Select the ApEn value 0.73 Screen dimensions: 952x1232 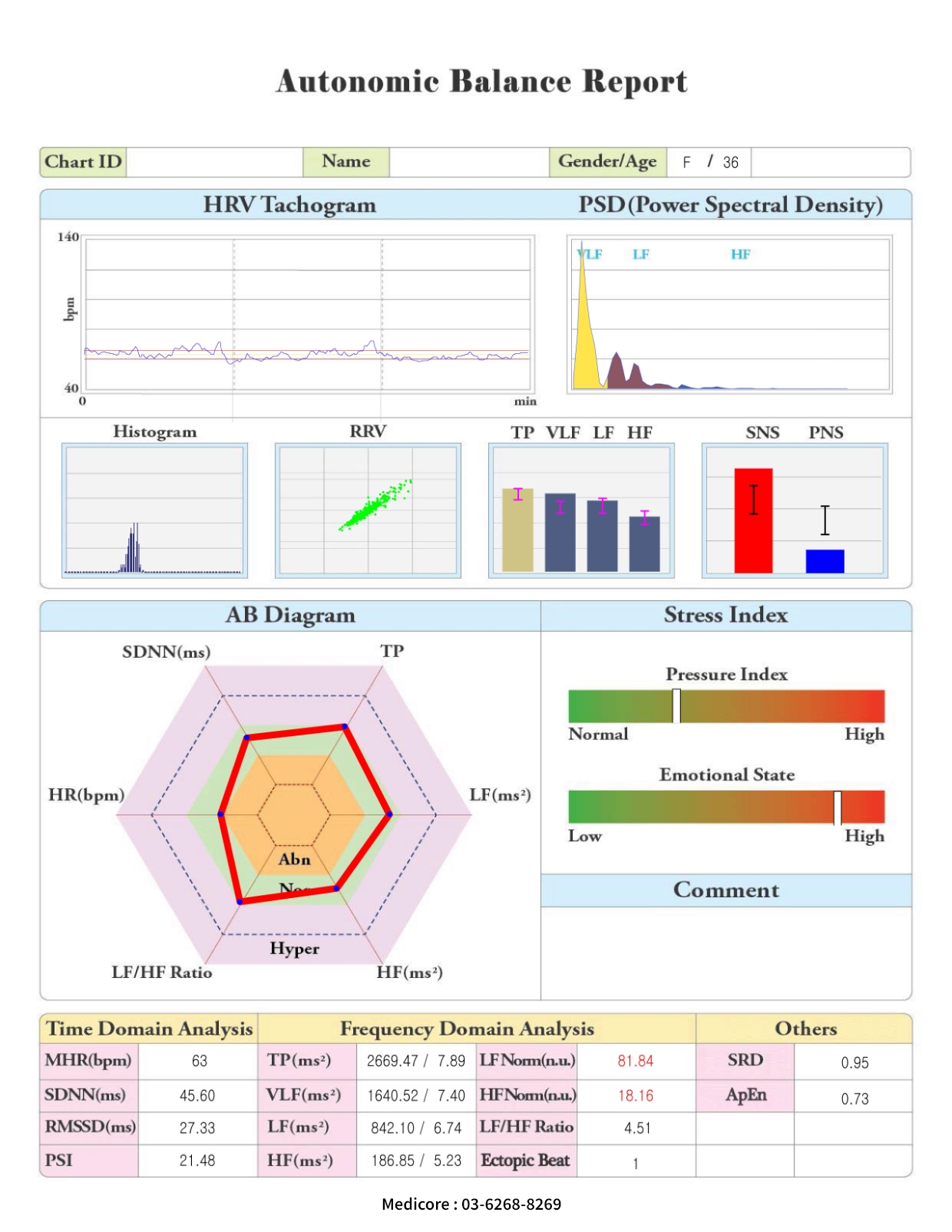(x=854, y=1098)
